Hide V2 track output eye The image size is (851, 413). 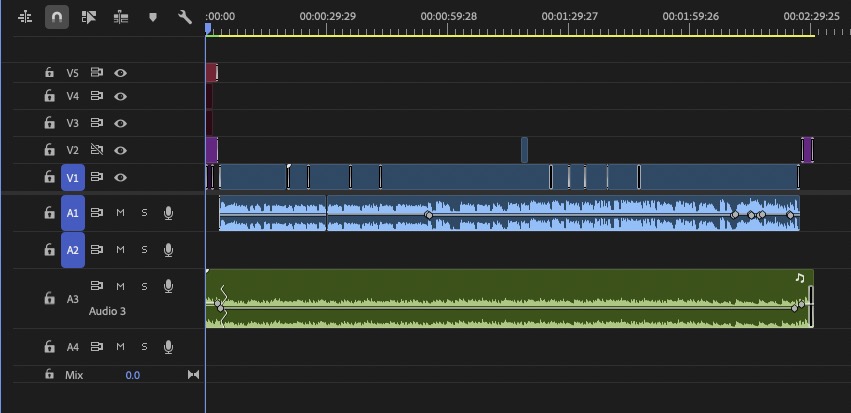click(x=120, y=150)
